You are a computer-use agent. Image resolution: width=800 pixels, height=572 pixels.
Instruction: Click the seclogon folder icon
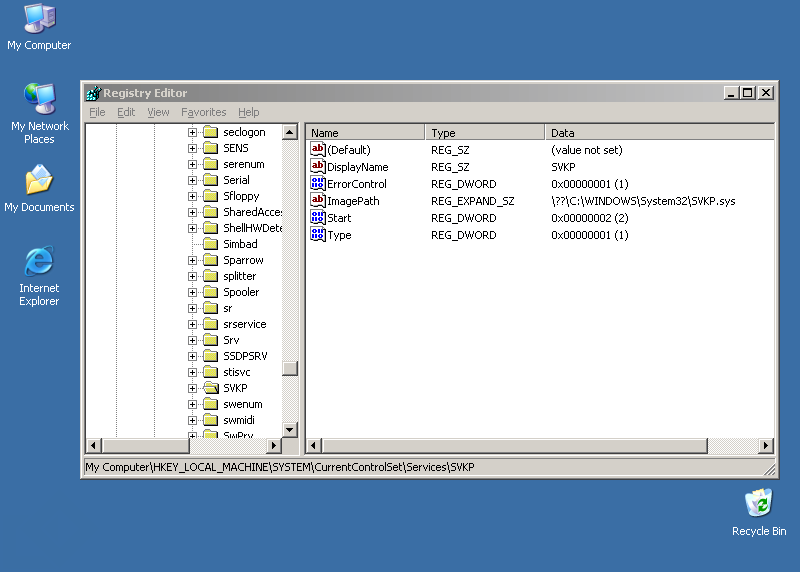point(211,132)
